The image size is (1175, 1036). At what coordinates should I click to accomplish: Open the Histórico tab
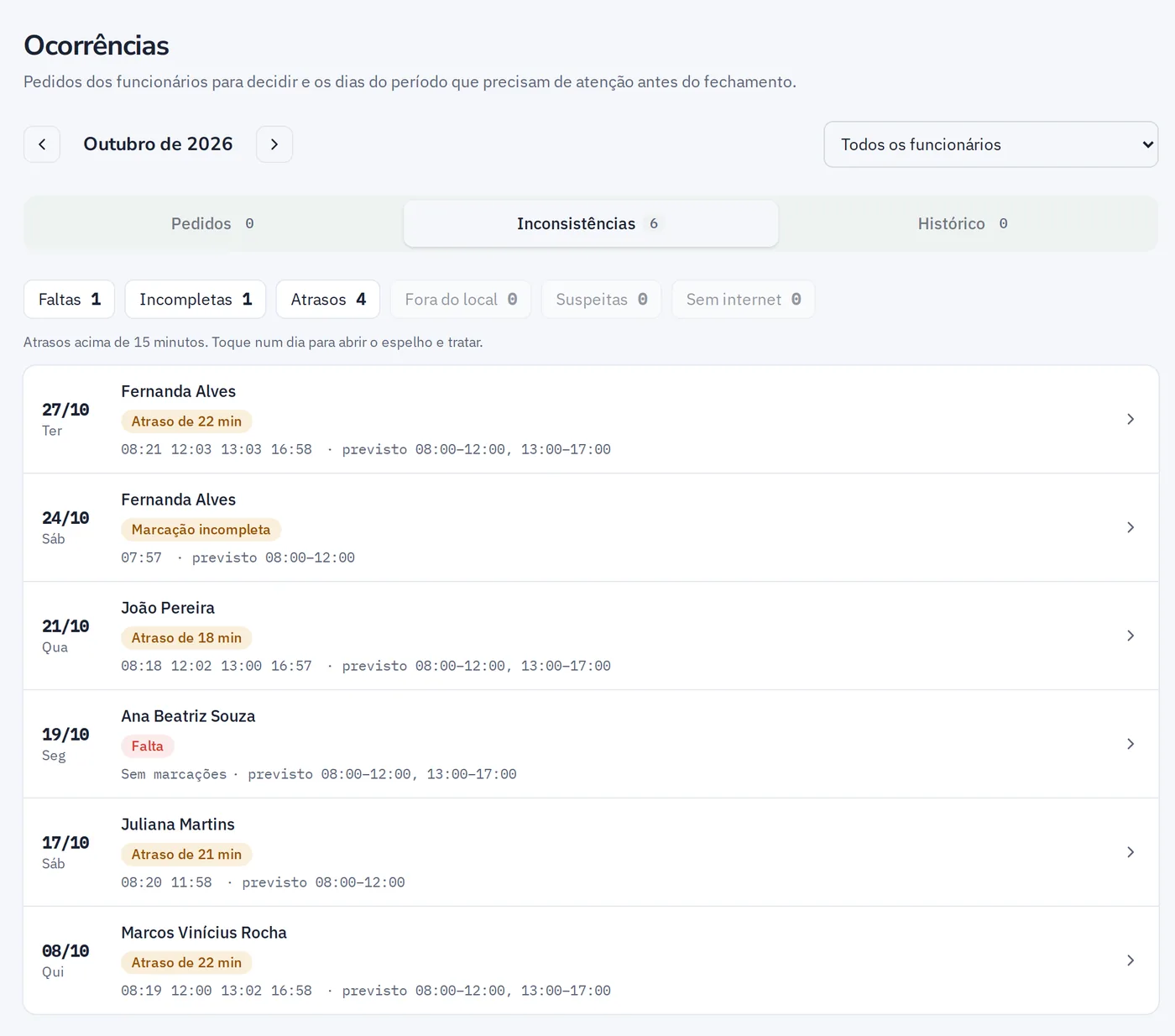click(x=963, y=223)
